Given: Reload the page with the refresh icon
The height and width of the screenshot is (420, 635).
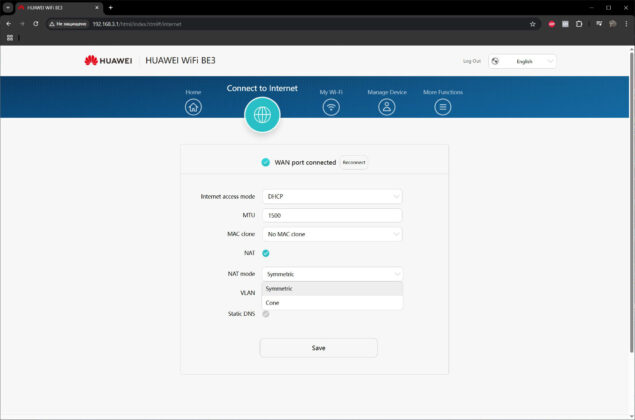Looking at the screenshot, I should click(36, 24).
